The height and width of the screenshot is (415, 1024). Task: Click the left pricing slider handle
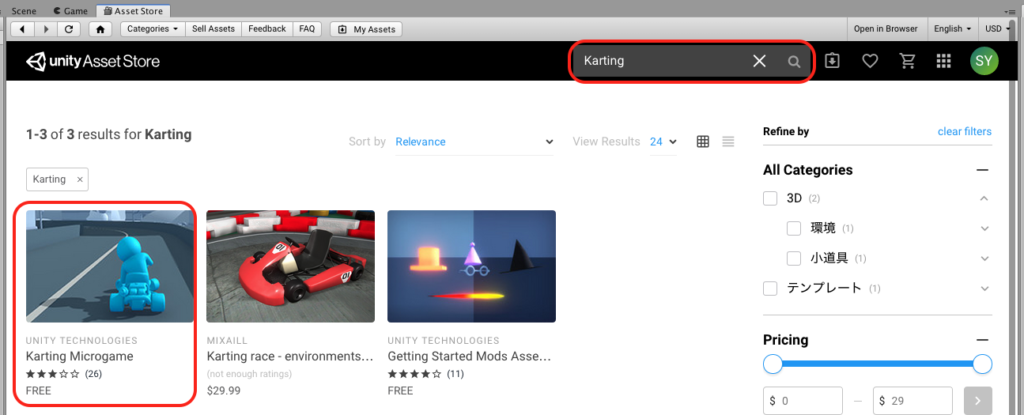pos(772,363)
